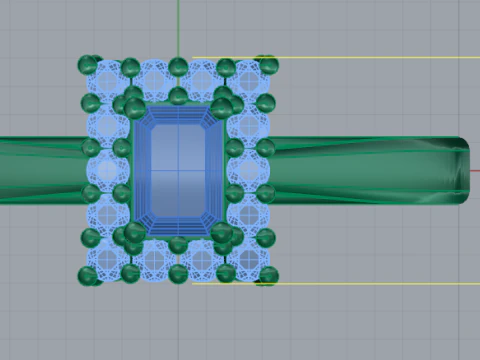Select the green ring band right of halo
The width and height of the screenshot is (480, 360).
[370, 170]
